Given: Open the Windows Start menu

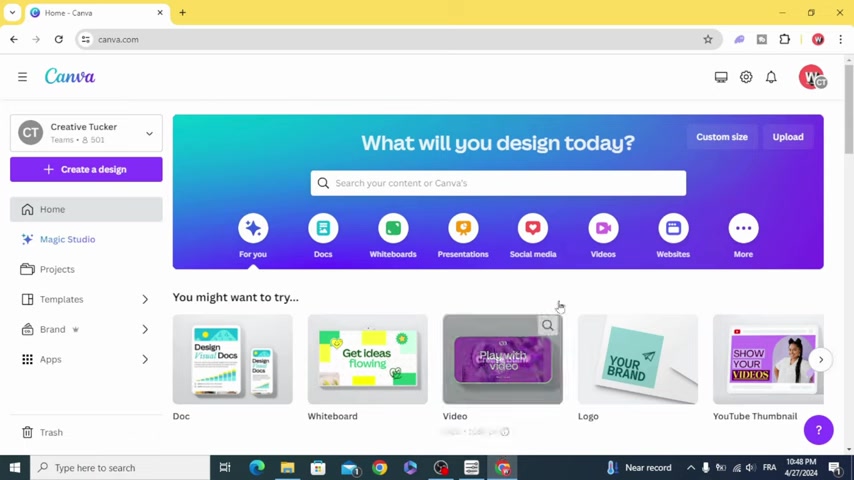Looking at the screenshot, I should 15,467.
